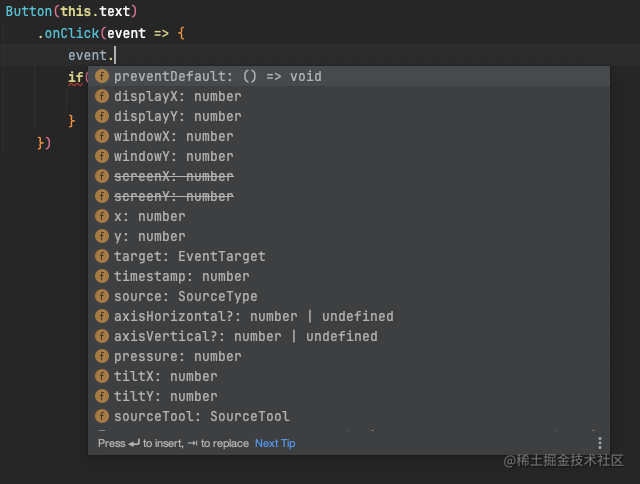Click field icon beside sourceTool
This screenshot has width=640, height=484.
click(102, 416)
